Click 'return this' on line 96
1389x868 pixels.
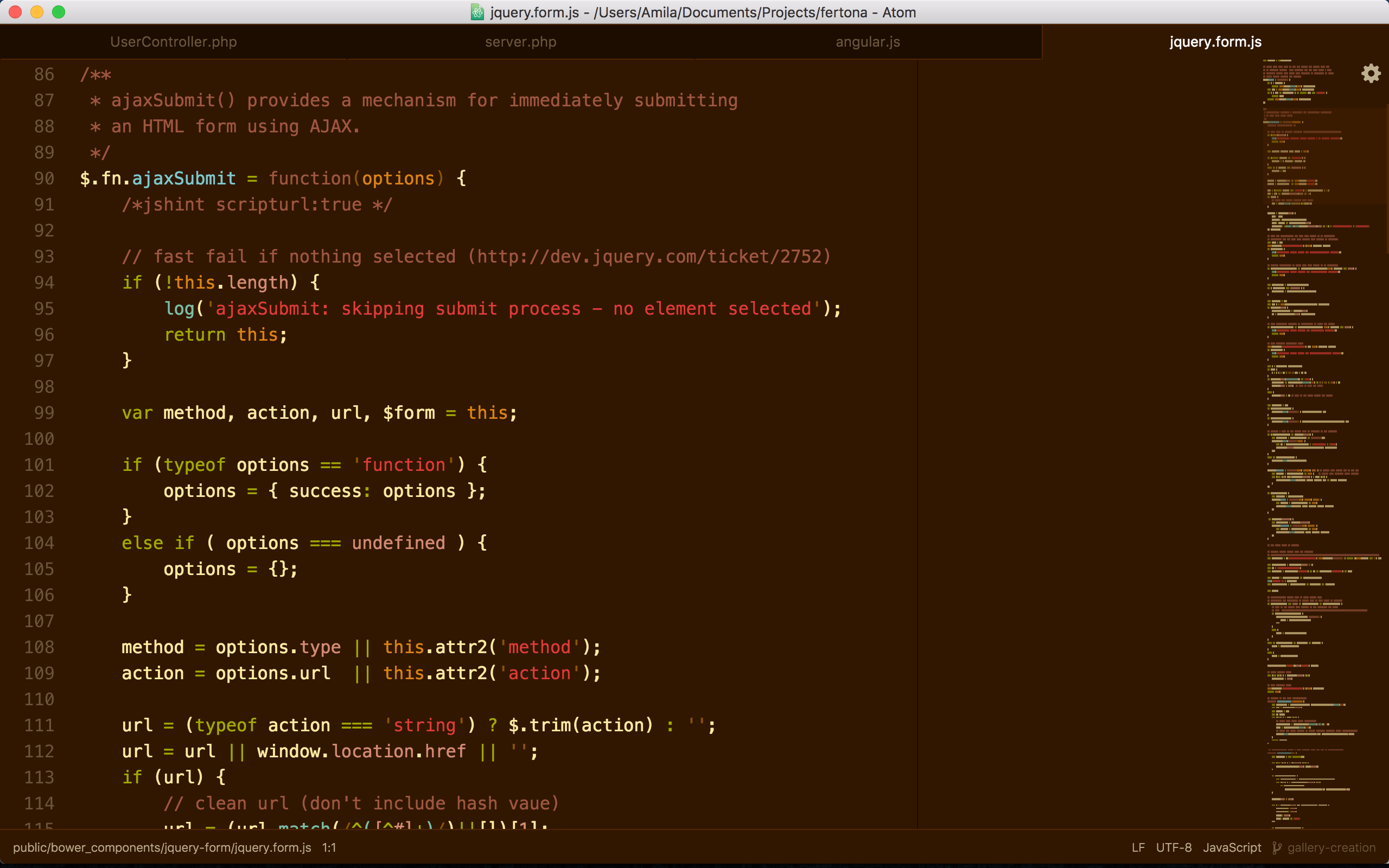click(221, 335)
